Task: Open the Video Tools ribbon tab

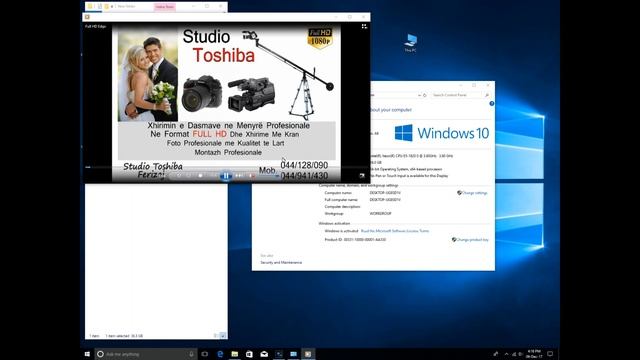Action: [x=164, y=7]
